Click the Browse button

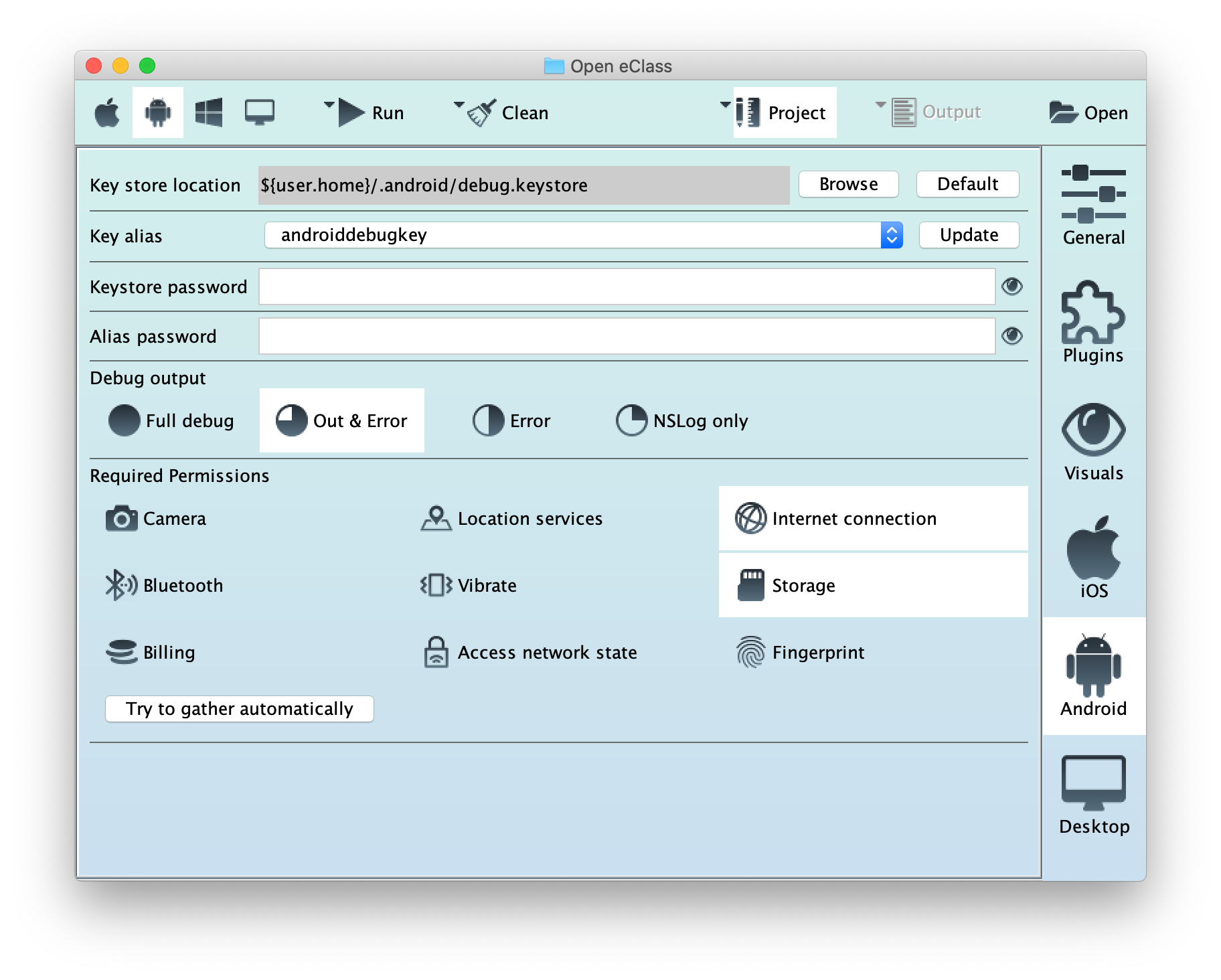tap(848, 184)
